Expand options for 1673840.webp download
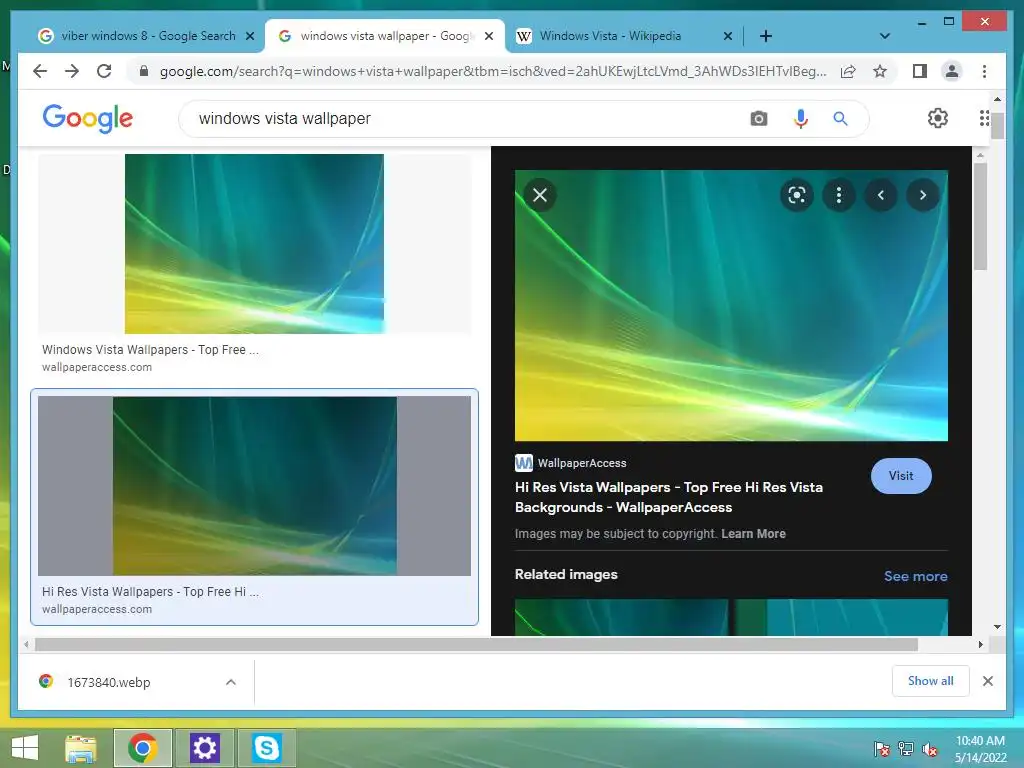 click(231, 682)
